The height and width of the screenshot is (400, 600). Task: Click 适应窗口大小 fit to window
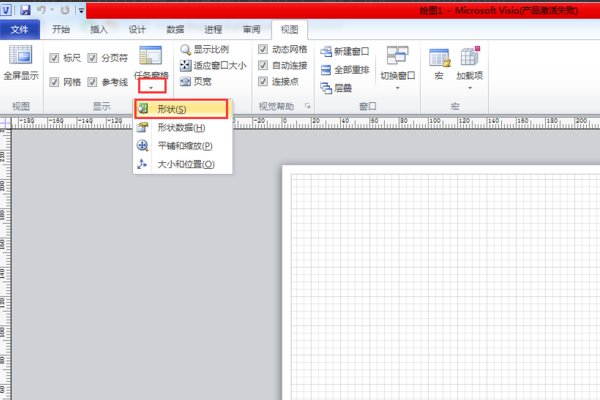tap(213, 65)
